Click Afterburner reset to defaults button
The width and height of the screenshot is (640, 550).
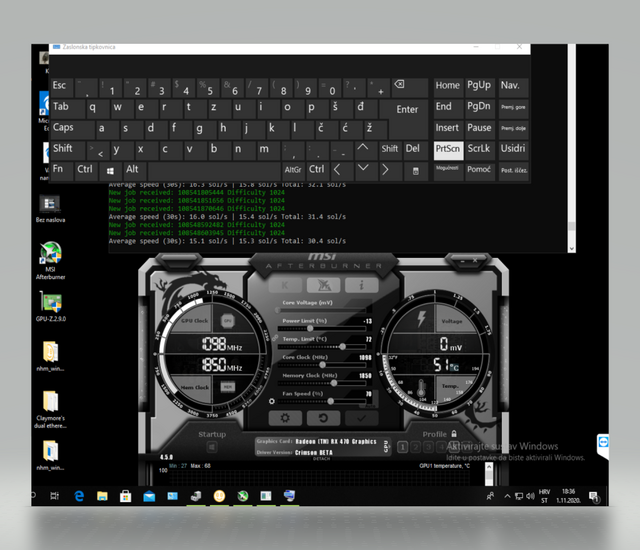323,418
